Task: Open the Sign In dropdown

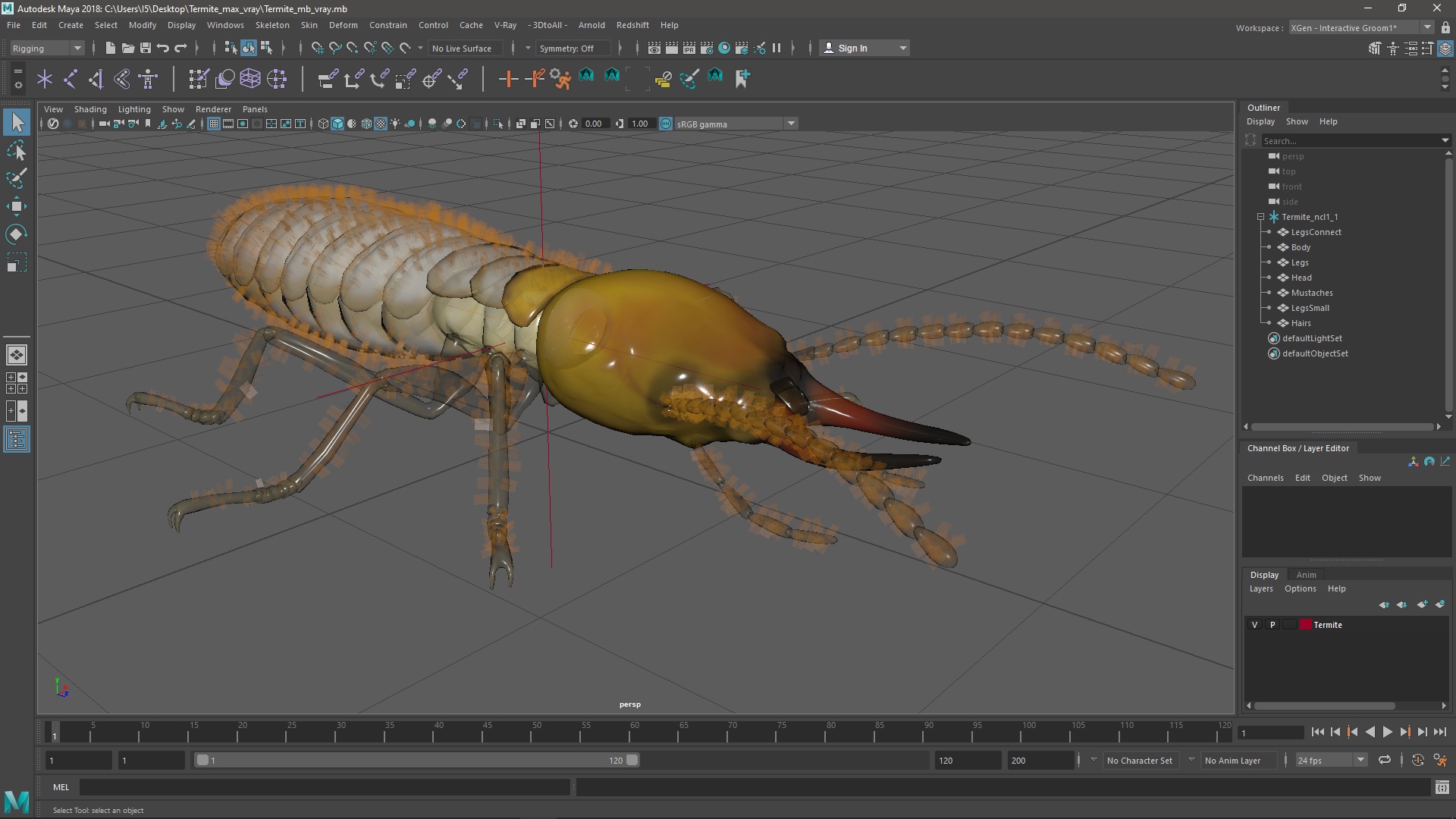Action: (x=865, y=48)
